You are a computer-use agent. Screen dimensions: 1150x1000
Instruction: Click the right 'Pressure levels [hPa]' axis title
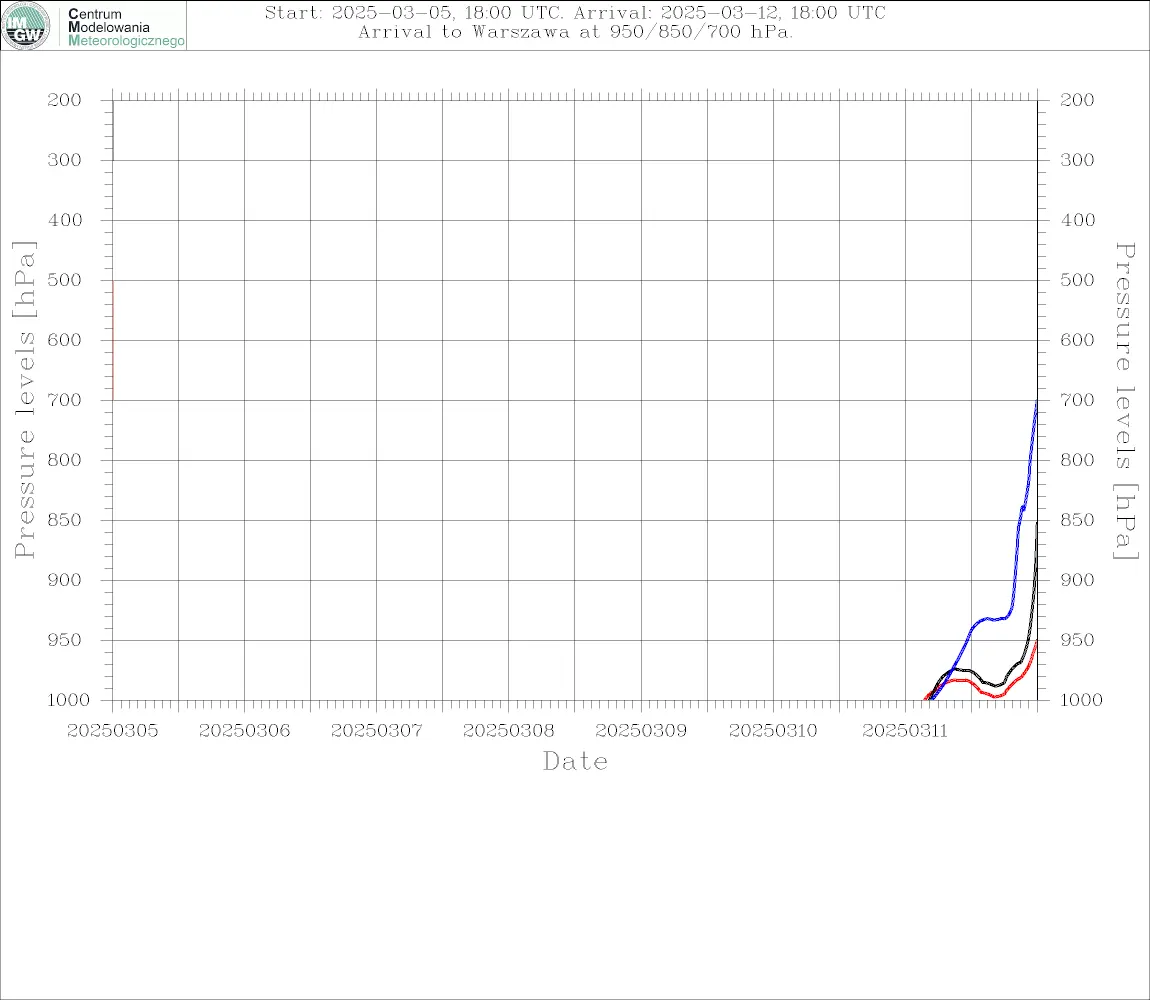tap(1125, 401)
